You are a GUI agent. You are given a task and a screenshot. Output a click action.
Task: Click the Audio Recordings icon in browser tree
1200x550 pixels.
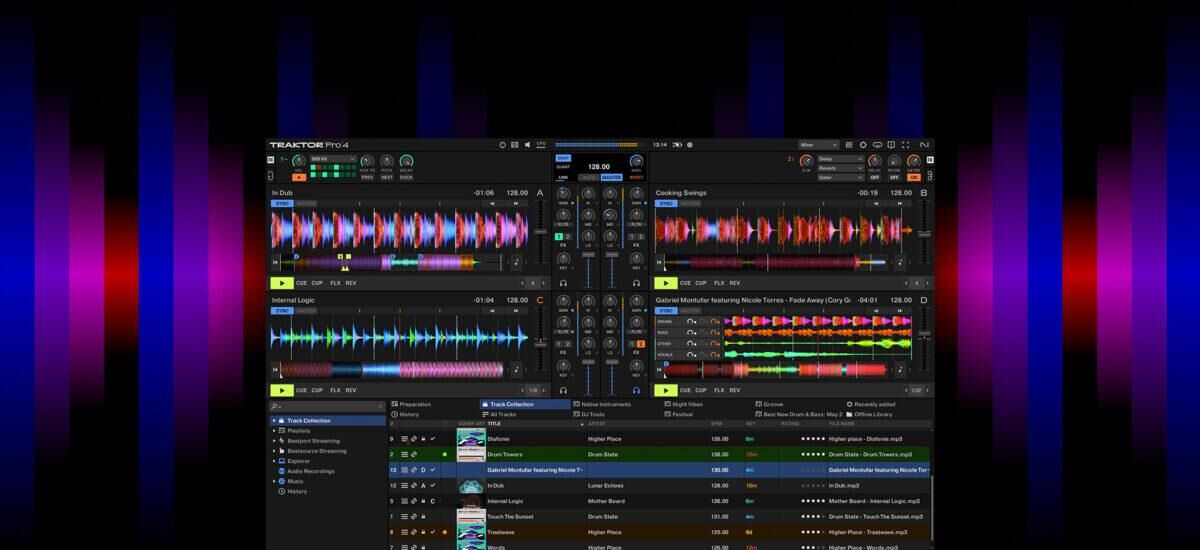pyautogui.click(x=282, y=471)
